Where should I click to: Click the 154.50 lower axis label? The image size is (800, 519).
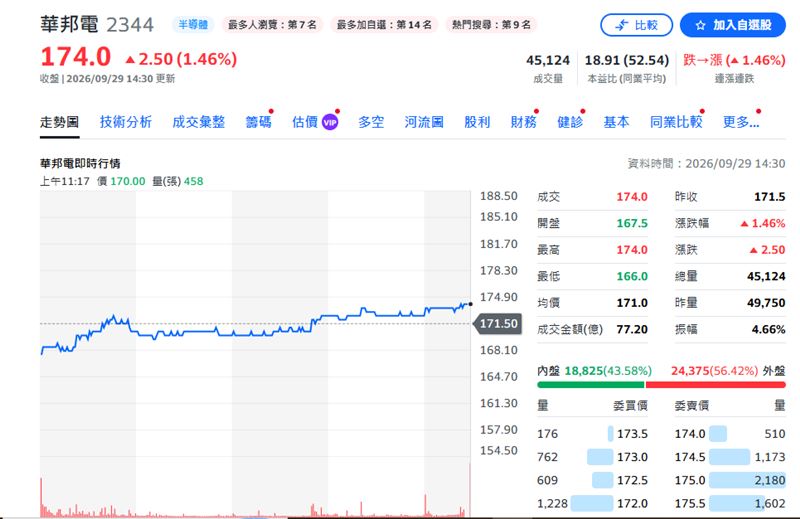(498, 451)
